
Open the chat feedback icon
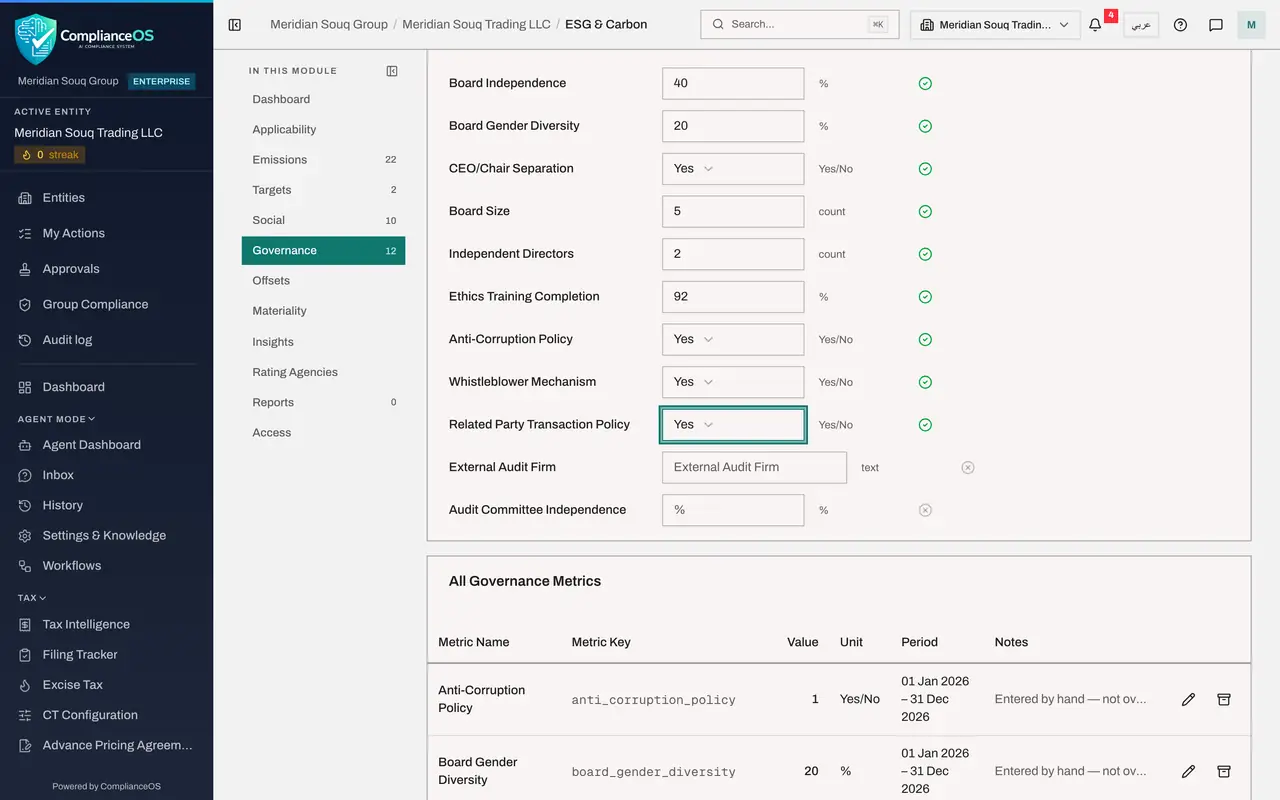pos(1216,25)
